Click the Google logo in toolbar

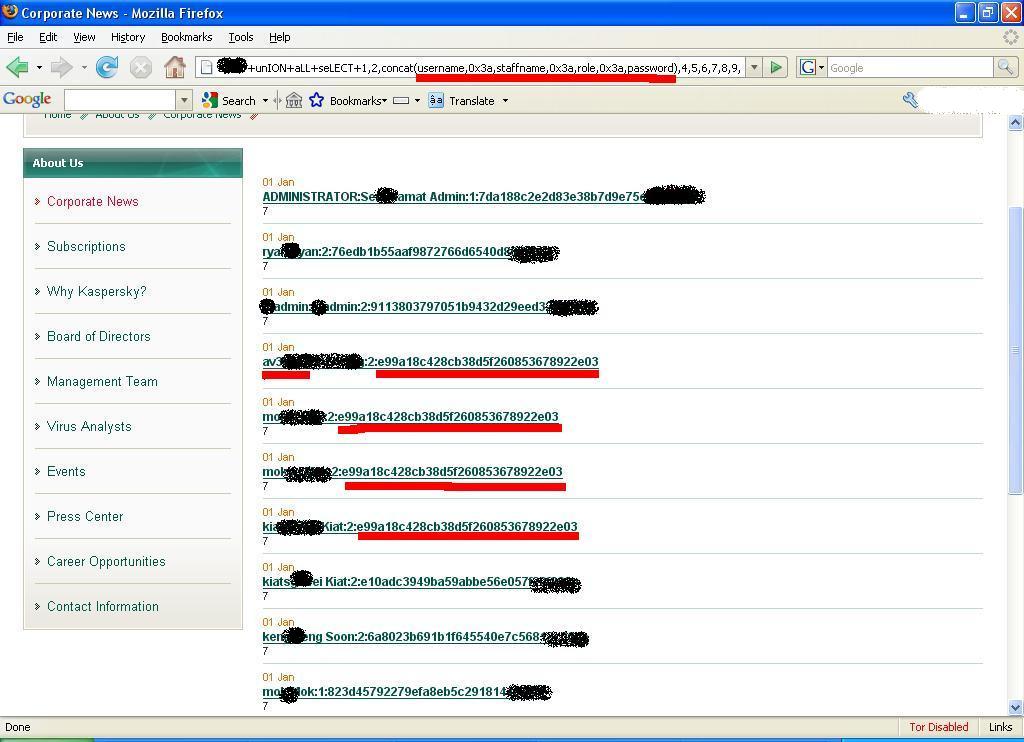[x=27, y=99]
